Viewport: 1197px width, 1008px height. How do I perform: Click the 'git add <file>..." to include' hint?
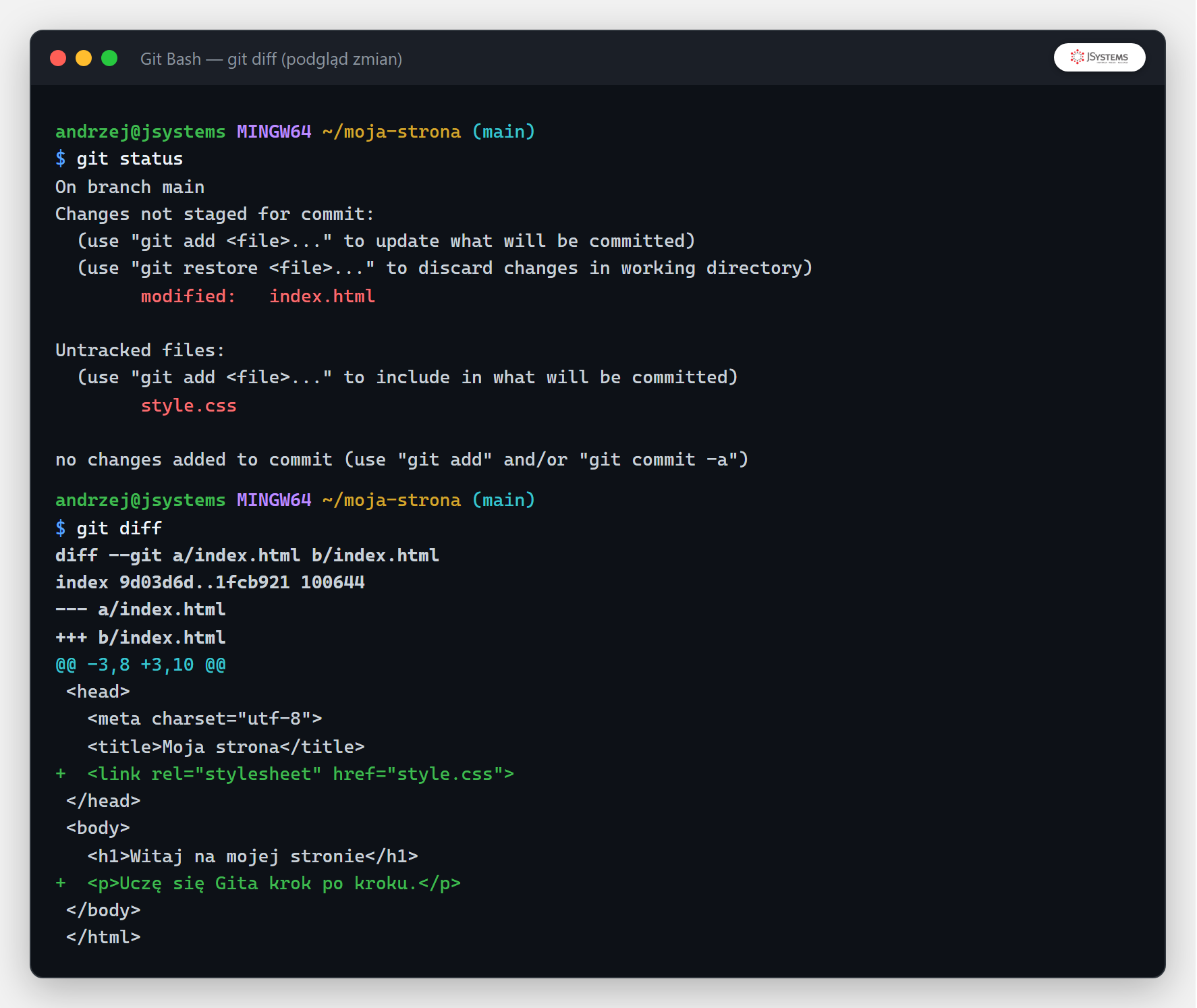click(408, 377)
